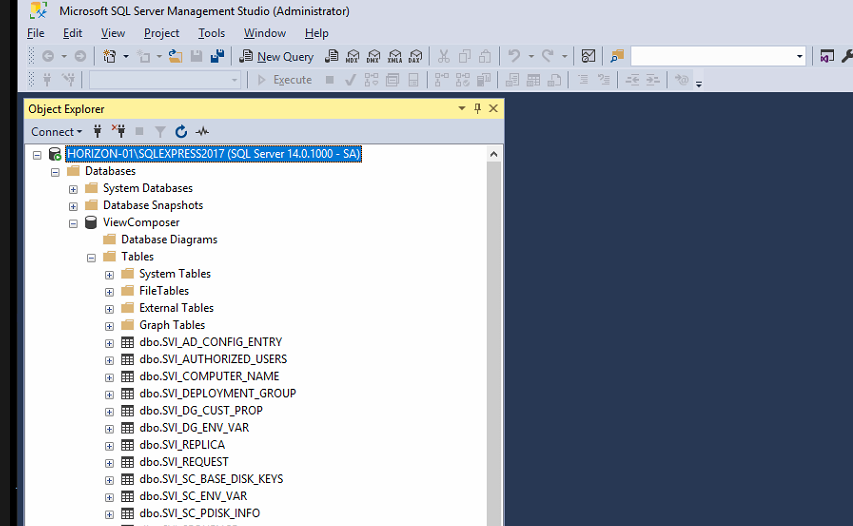Open the Edit menu
The width and height of the screenshot is (853, 526).
click(72, 33)
